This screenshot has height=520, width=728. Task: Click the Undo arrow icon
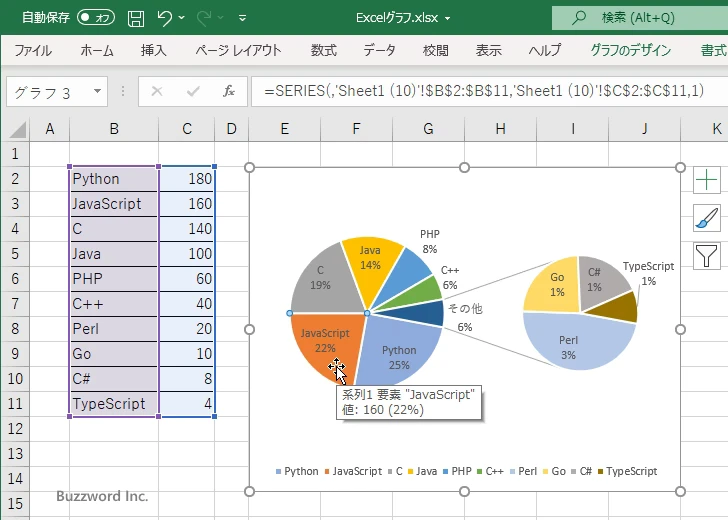point(164,18)
